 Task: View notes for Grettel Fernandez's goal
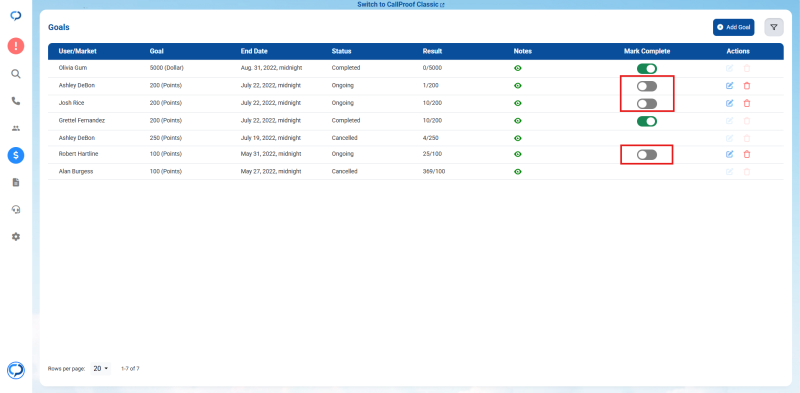point(518,121)
